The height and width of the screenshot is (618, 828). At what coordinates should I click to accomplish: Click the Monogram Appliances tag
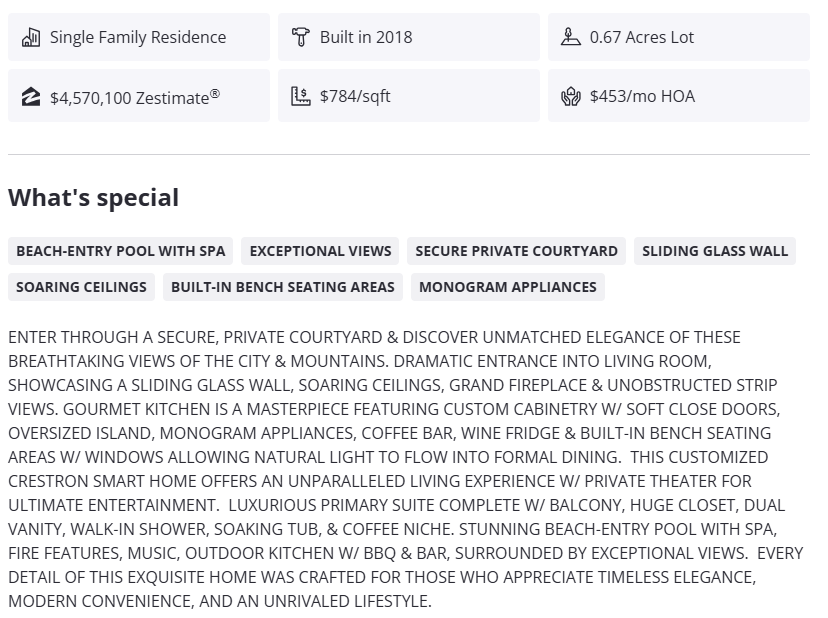pos(508,287)
